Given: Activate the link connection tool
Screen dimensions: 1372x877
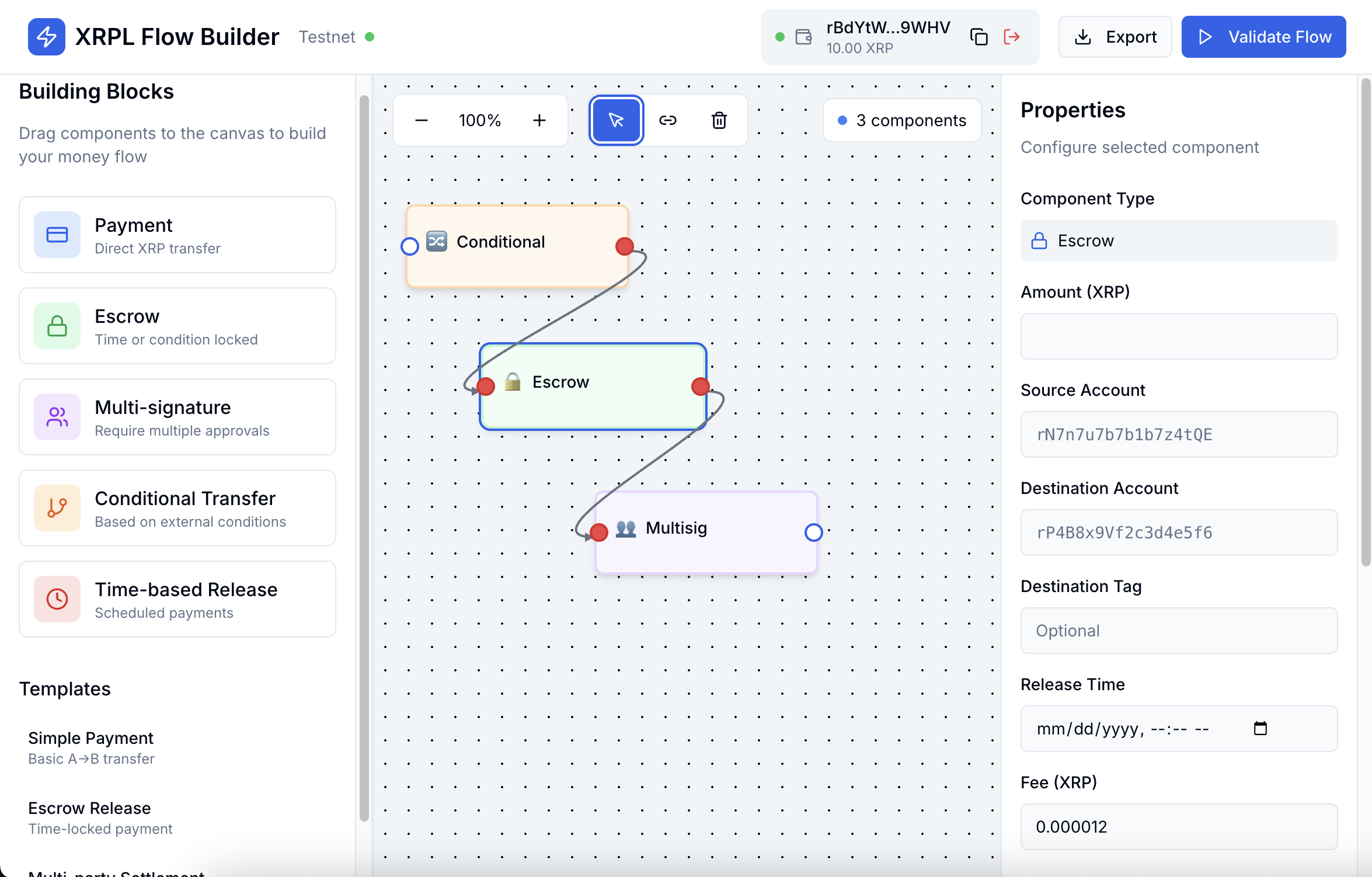Looking at the screenshot, I should tap(667, 120).
